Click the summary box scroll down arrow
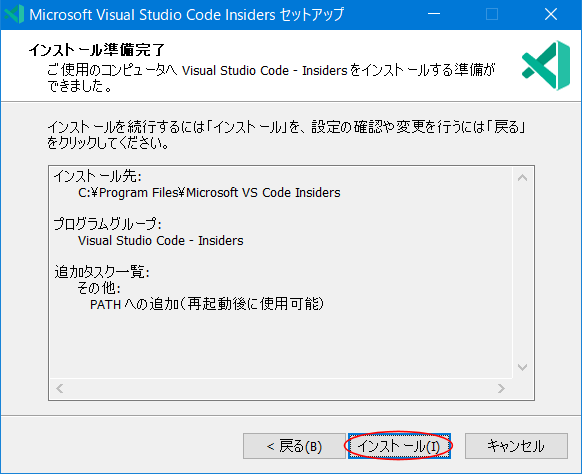Viewport: 582px width, 474px height. tap(522, 367)
